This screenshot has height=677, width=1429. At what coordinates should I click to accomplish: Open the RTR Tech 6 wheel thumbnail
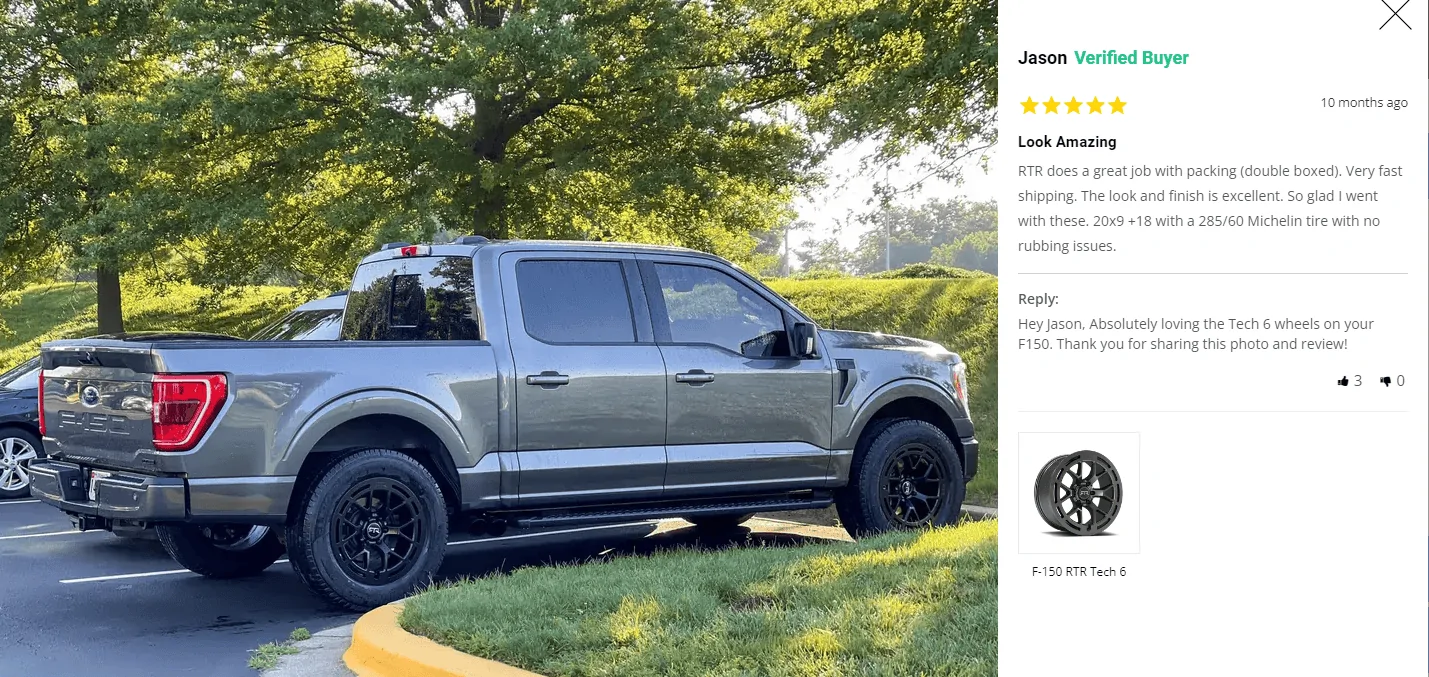click(1079, 493)
